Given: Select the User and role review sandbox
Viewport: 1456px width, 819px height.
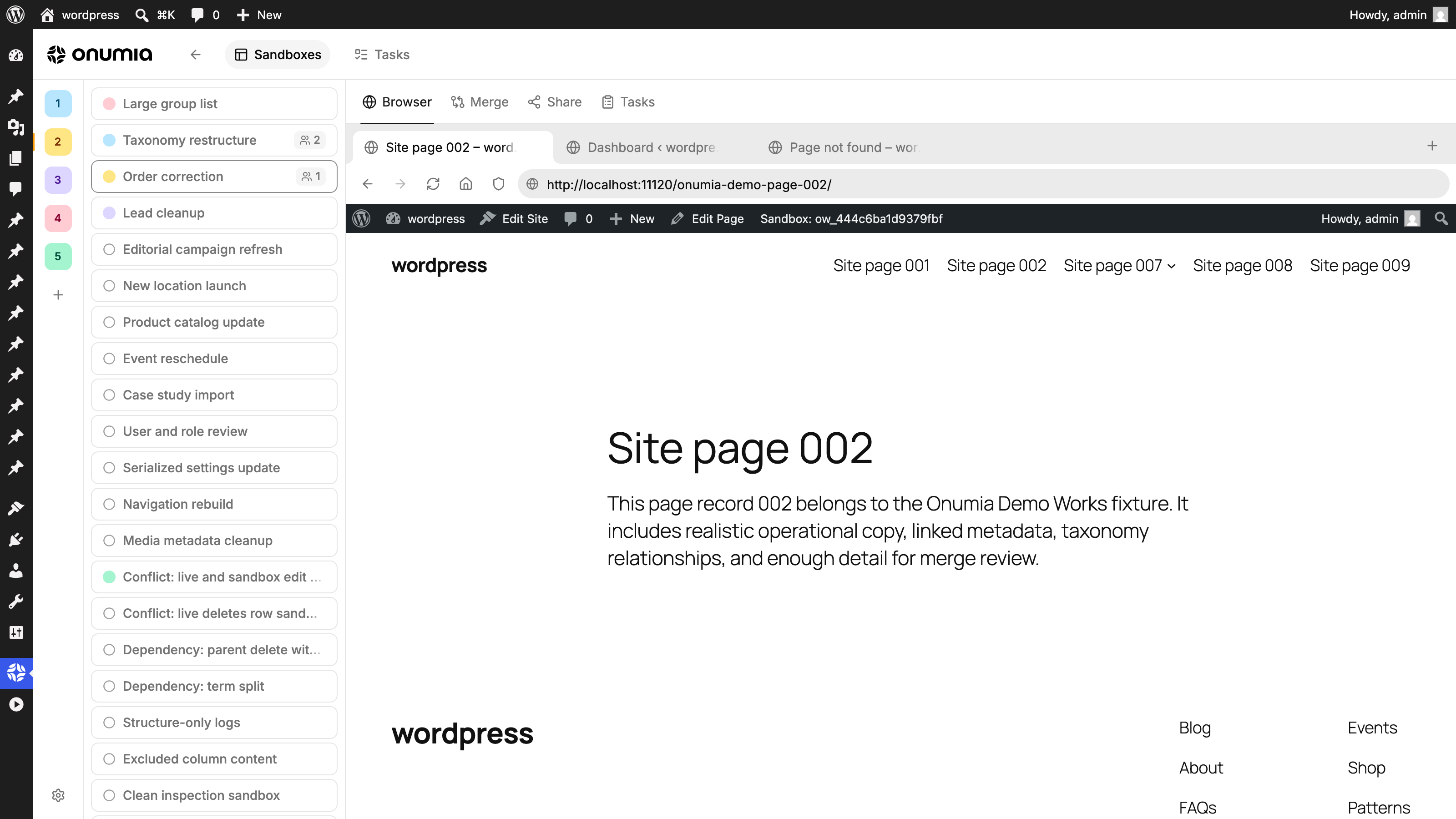Looking at the screenshot, I should click(214, 431).
